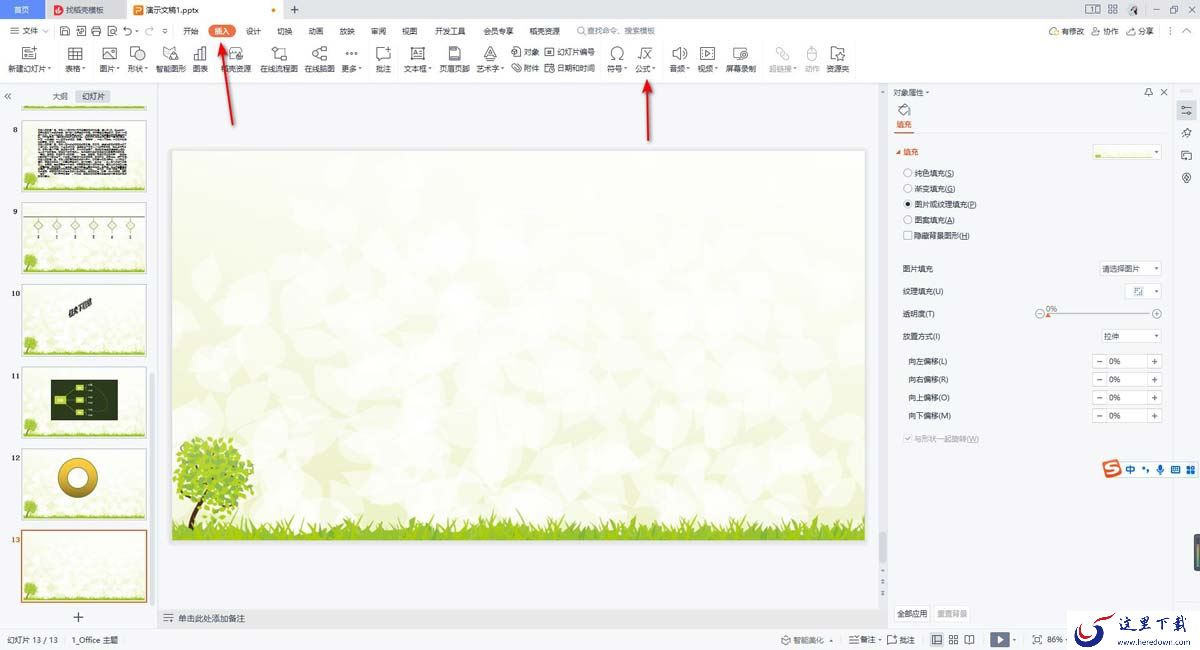Open the 请选择图片 picture fill dropdown
This screenshot has width=1200, height=650.
[x=1130, y=269]
